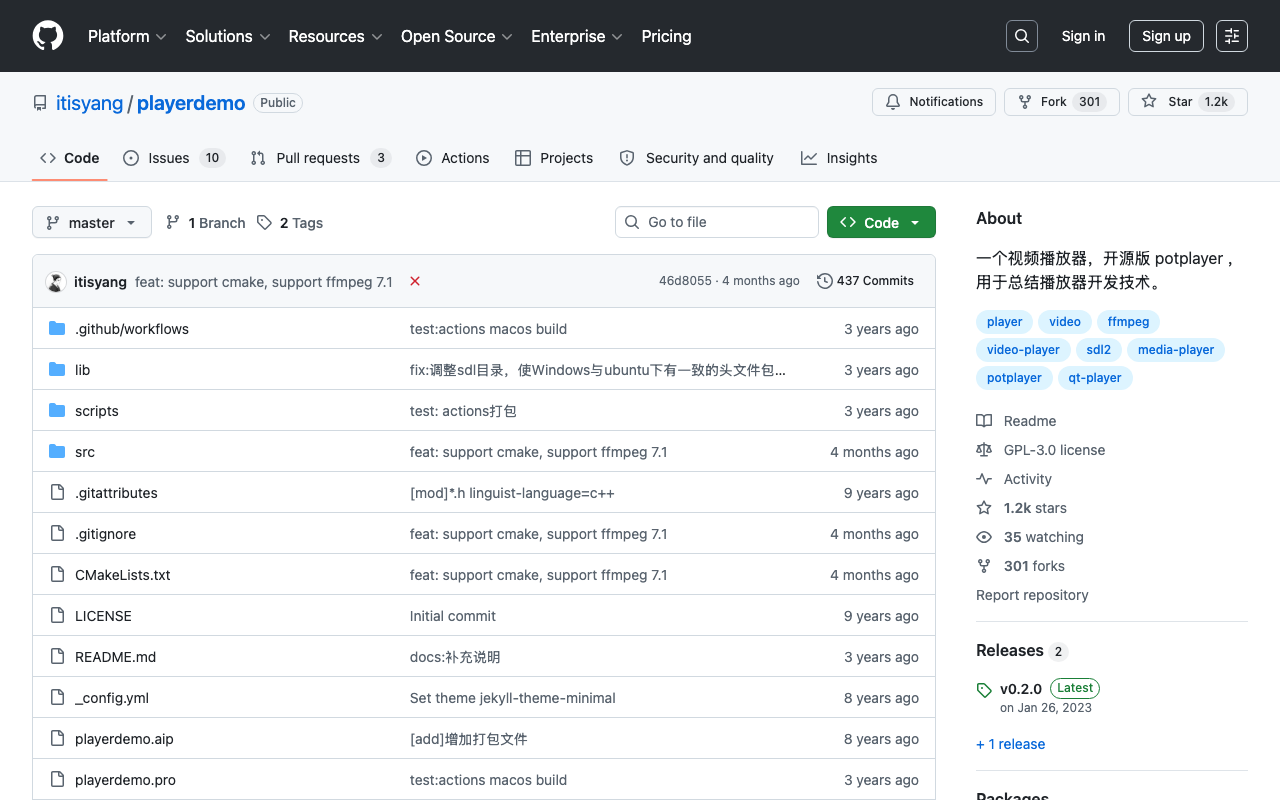Open the master branch dropdown
Viewport: 1280px width, 800px height.
tap(92, 222)
